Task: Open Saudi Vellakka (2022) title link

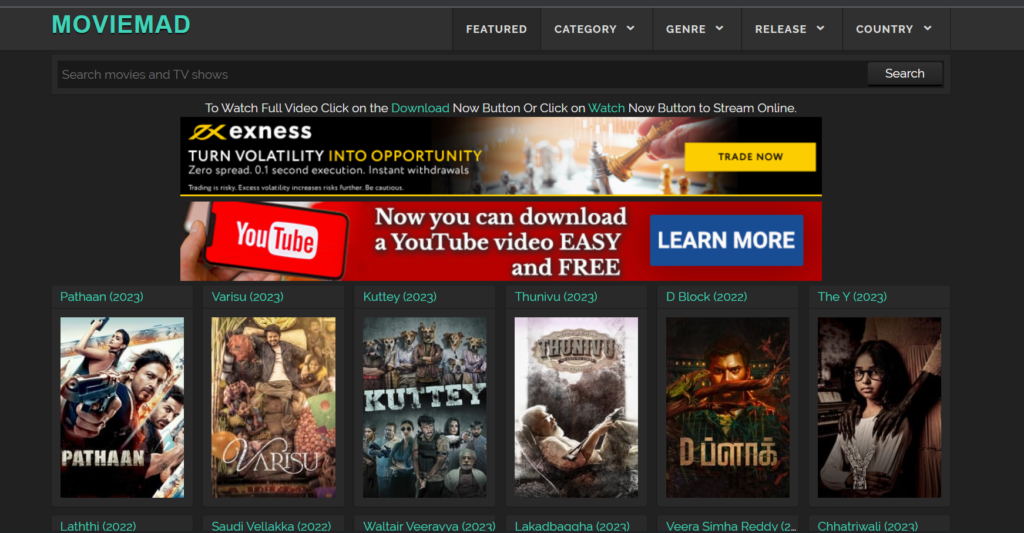Action: pyautogui.click(x=271, y=526)
